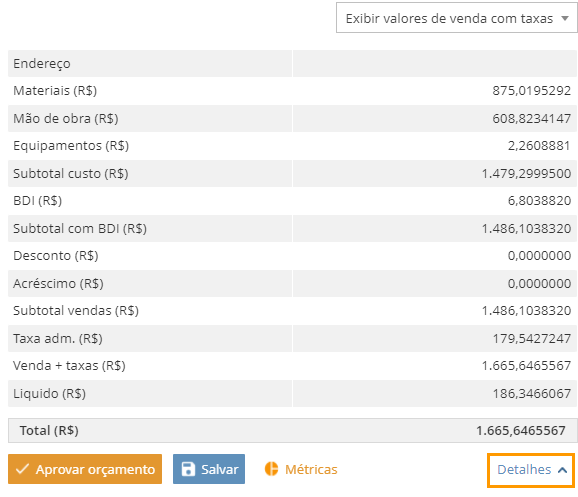578x497 pixels.
Task: Click the Equipamentos (R$) value
Action: (x=539, y=146)
